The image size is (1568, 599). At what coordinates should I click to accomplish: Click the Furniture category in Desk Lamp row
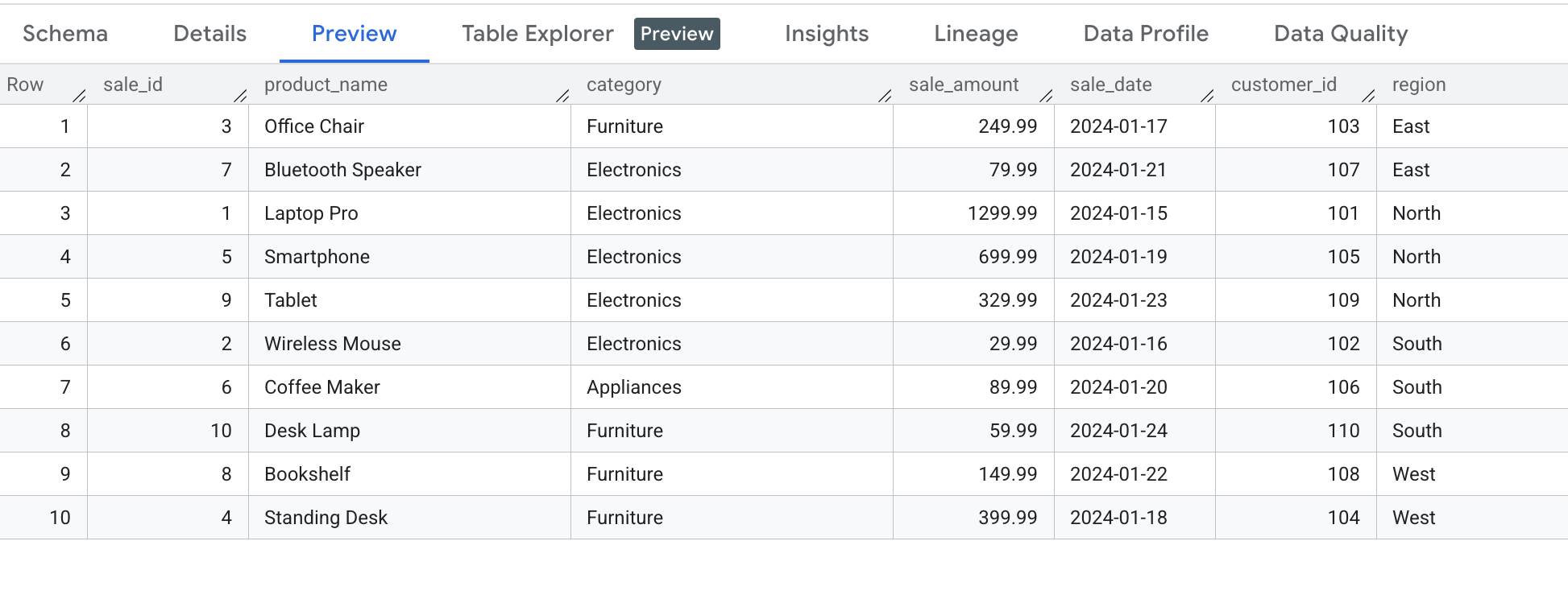pos(624,431)
